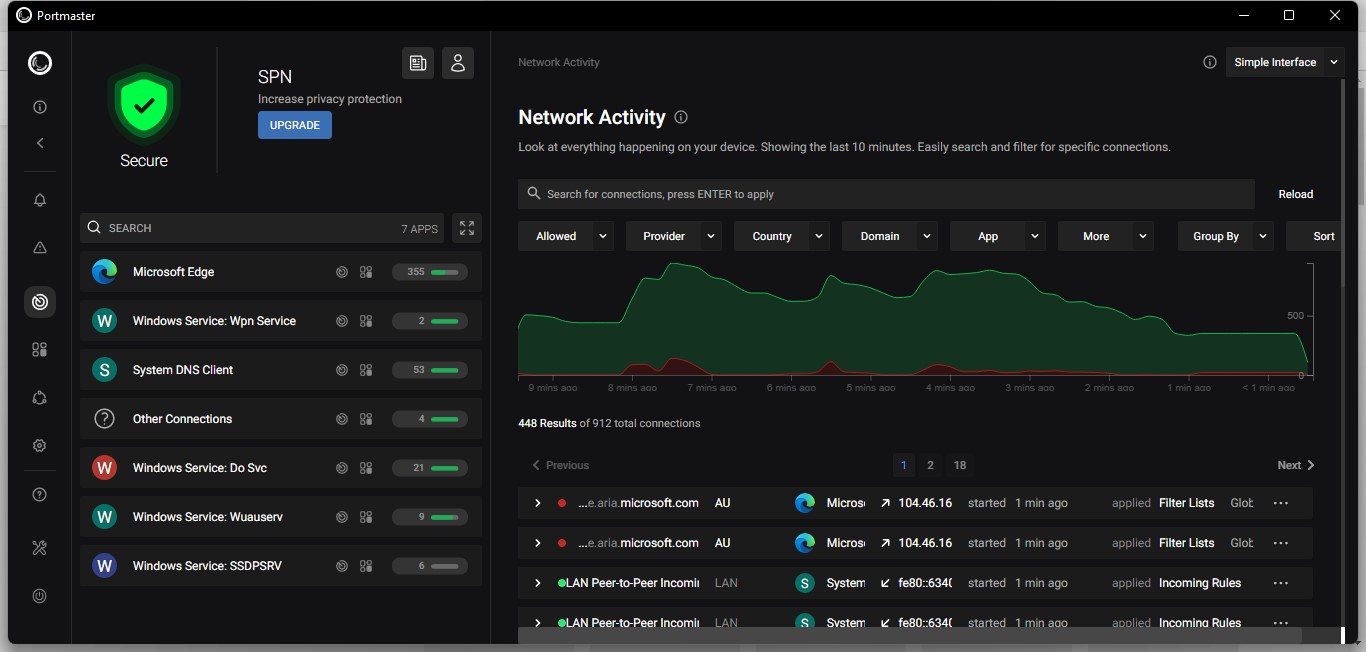The height and width of the screenshot is (652, 1366).
Task: Go to results page 1
Action: click(x=903, y=465)
